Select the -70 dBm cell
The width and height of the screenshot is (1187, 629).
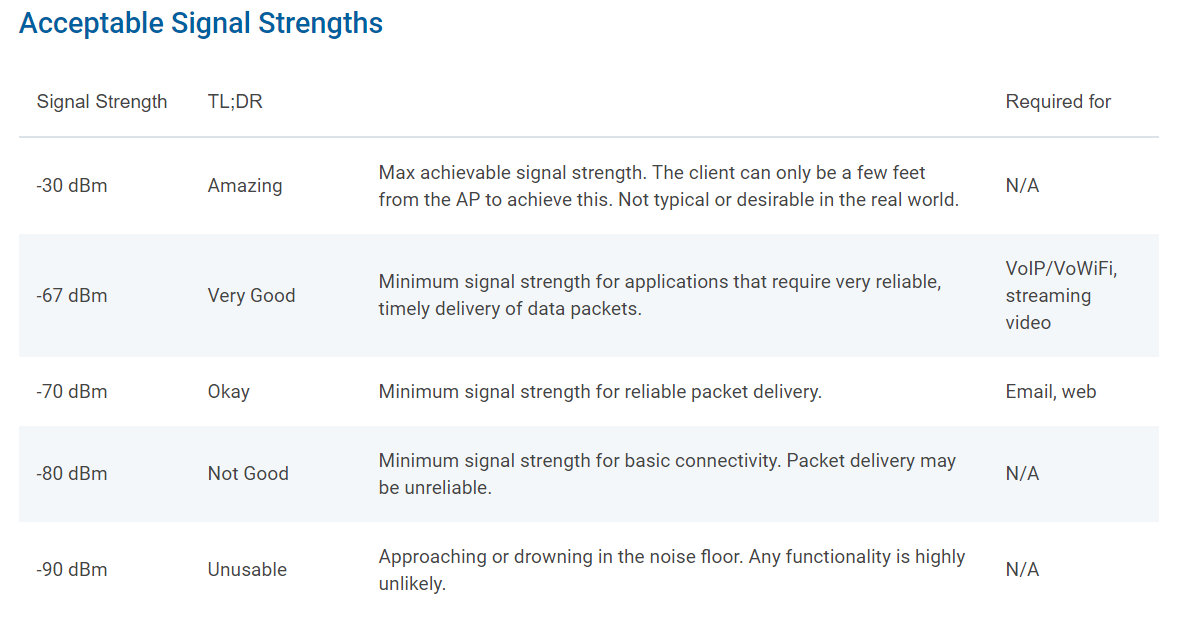click(x=72, y=391)
